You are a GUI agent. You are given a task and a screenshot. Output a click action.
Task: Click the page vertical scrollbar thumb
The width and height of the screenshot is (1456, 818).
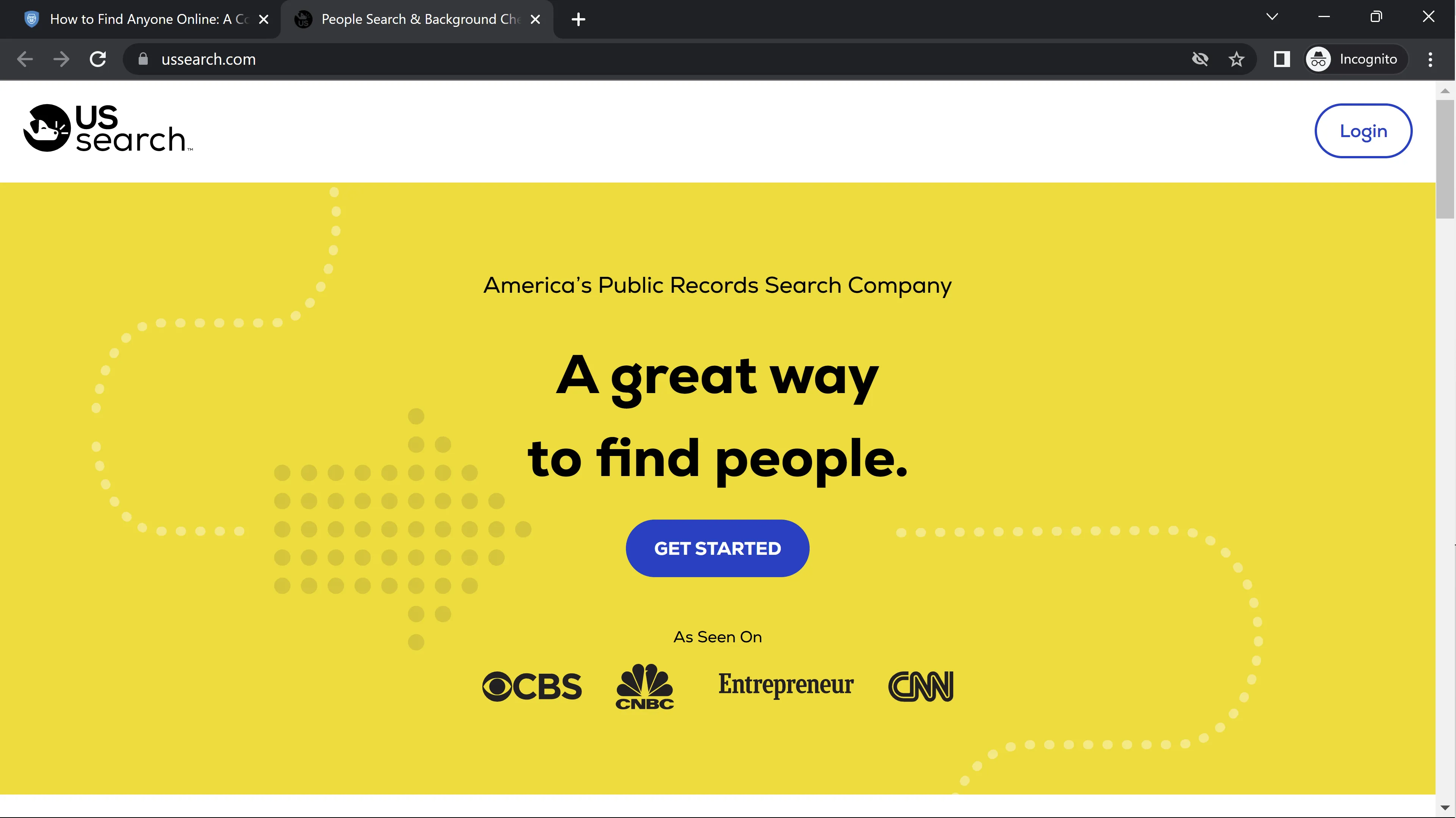coord(1445,158)
